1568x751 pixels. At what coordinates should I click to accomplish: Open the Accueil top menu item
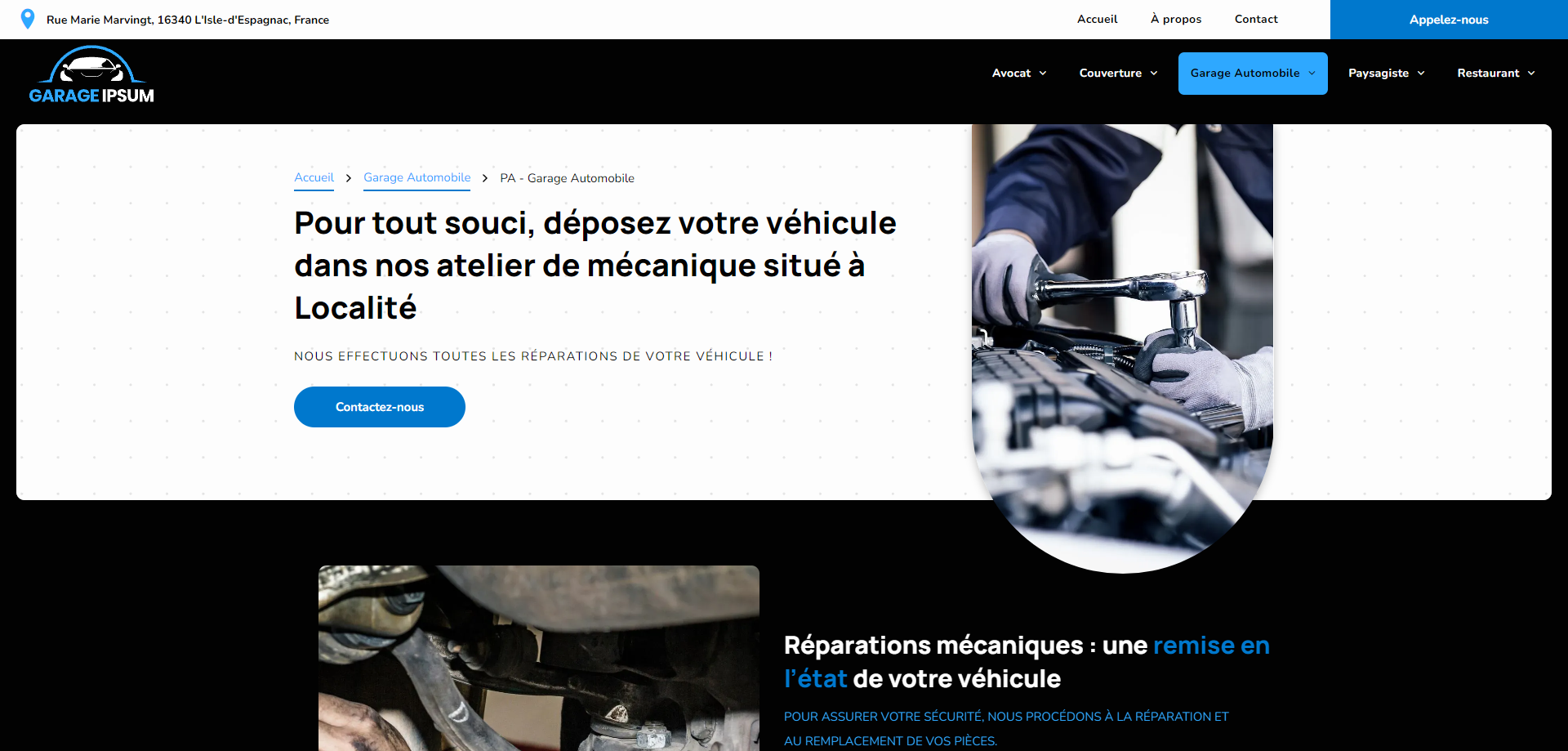pos(1097,19)
